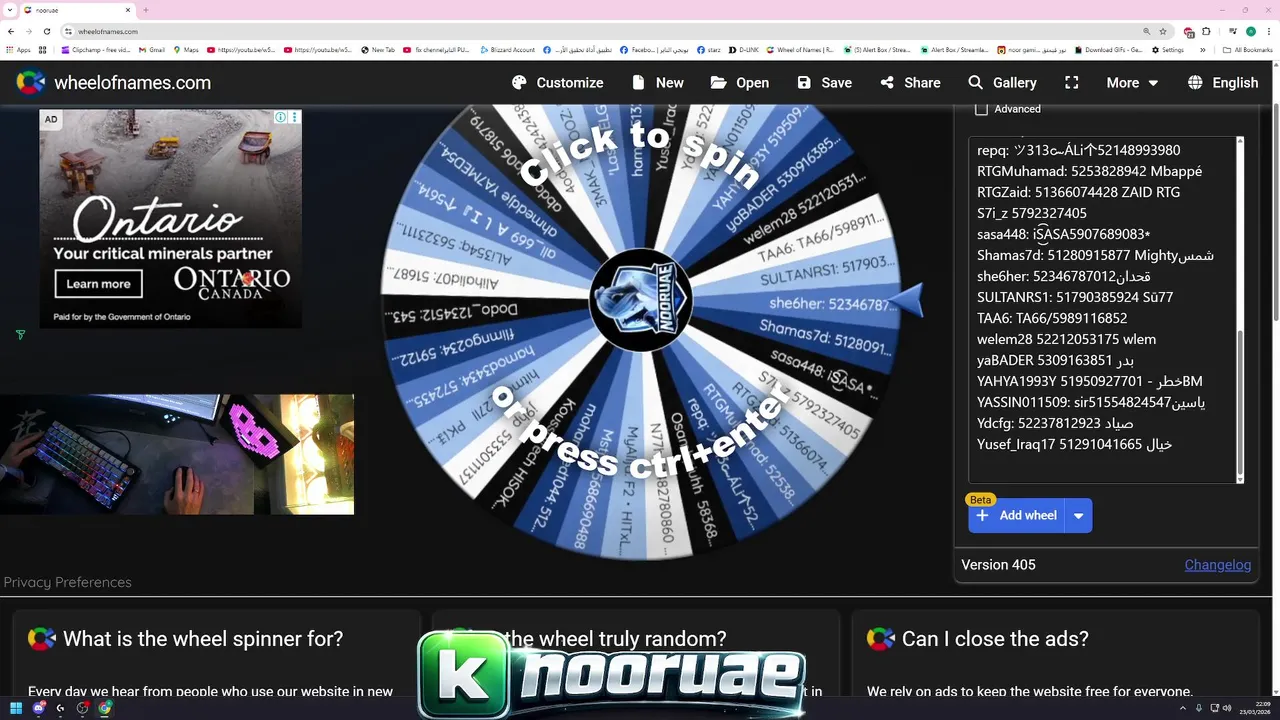
Task: Change language from English
Action: pos(1223,83)
